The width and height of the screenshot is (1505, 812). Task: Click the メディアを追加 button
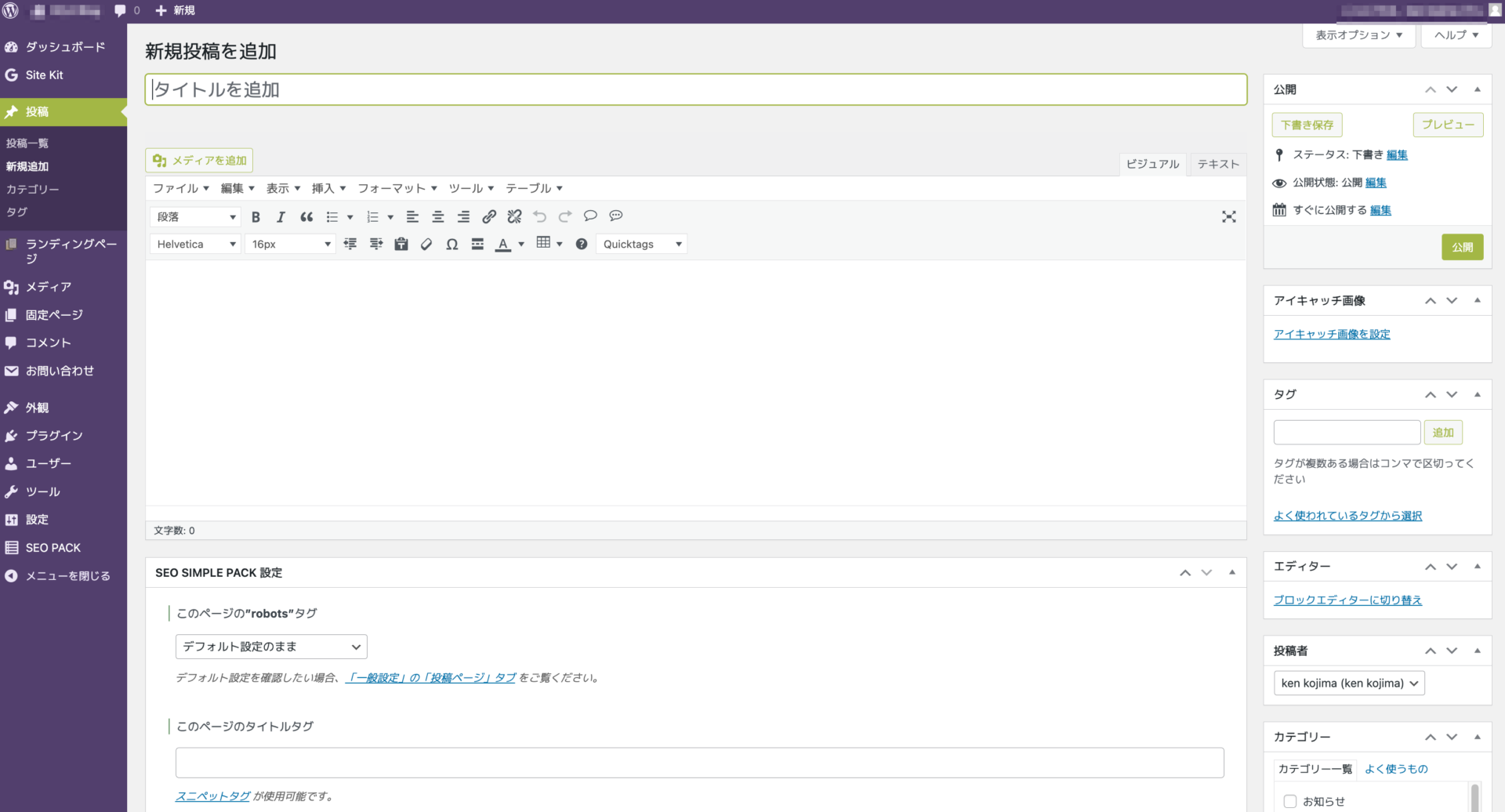pyautogui.click(x=199, y=161)
